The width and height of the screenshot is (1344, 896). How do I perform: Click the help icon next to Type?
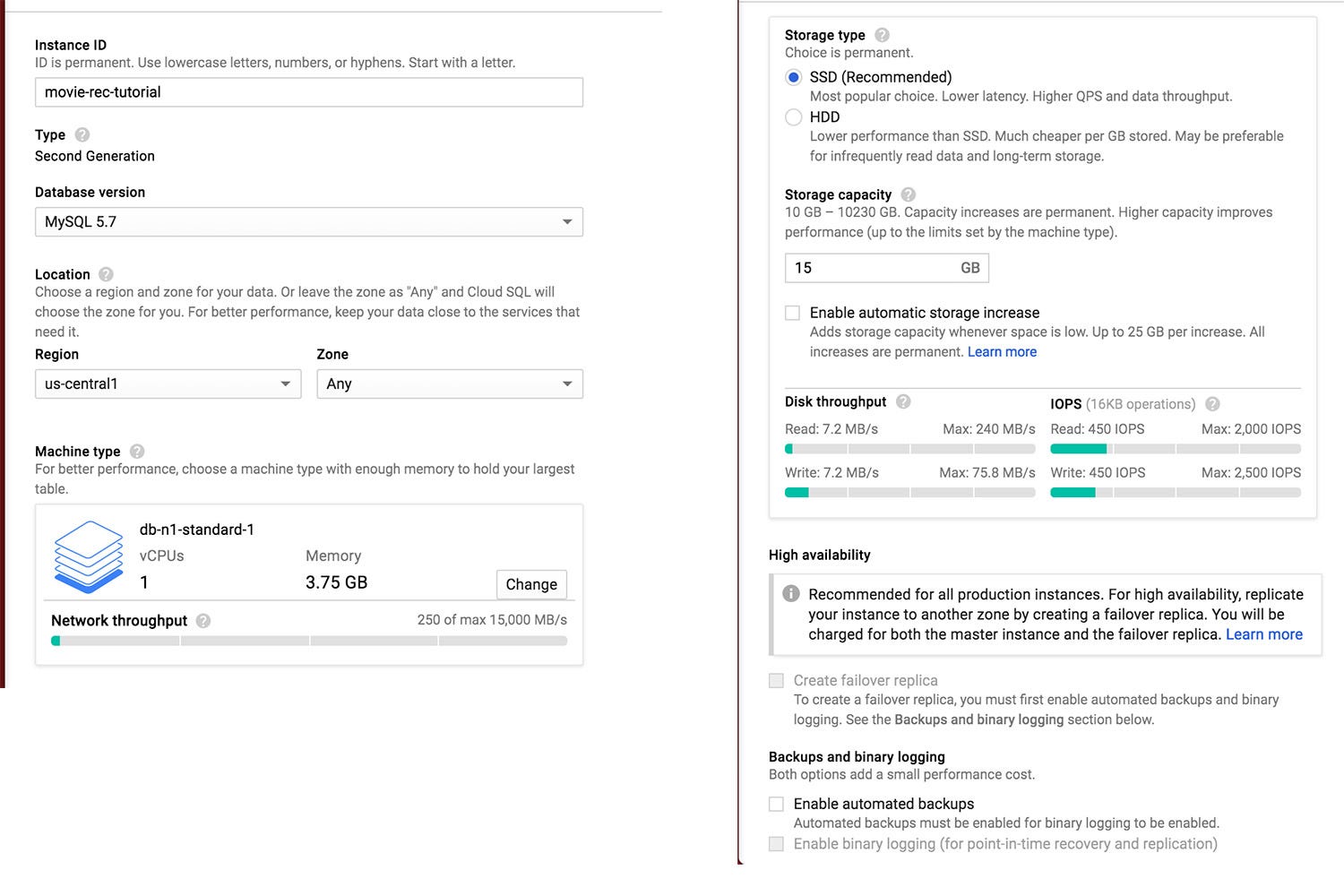pyautogui.click(x=82, y=135)
